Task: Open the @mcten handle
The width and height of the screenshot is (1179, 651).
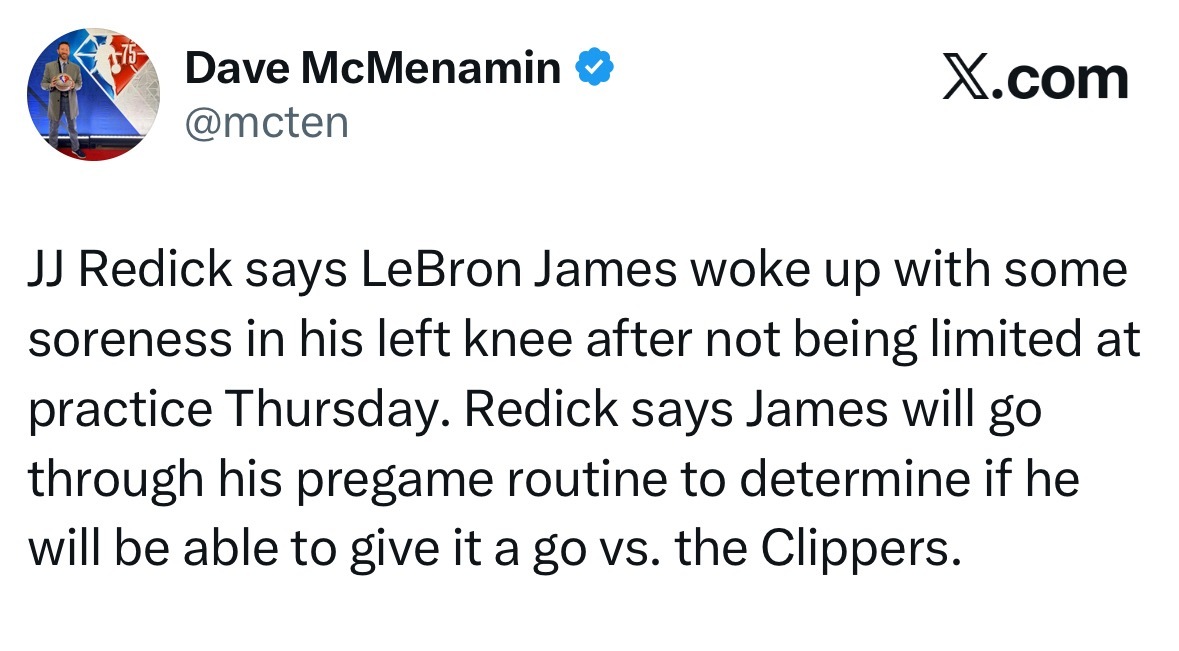Action: [x=267, y=123]
